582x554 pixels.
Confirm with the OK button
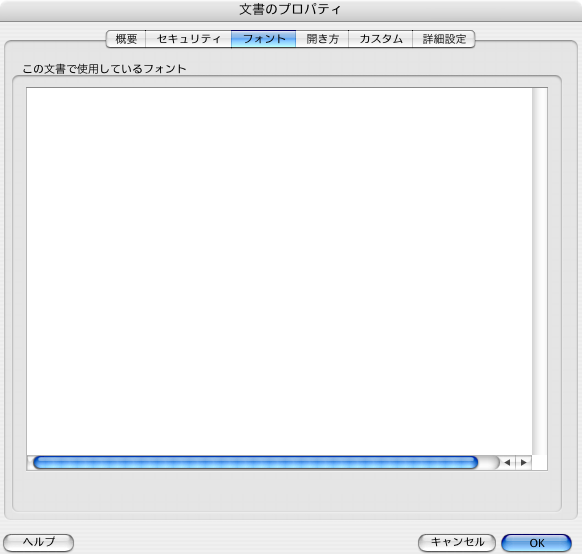pos(537,543)
